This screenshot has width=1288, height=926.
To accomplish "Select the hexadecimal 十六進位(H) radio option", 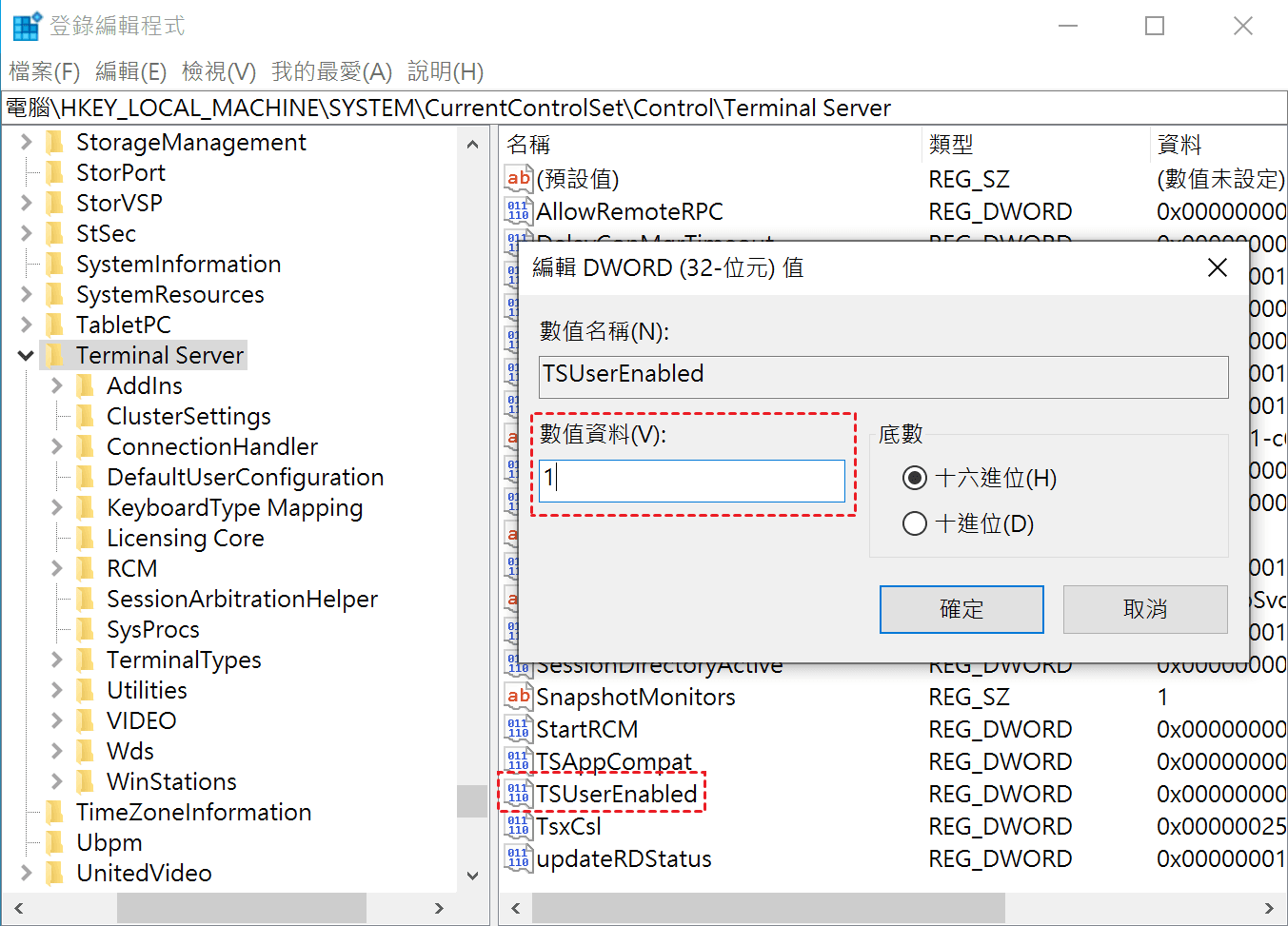I will point(914,478).
